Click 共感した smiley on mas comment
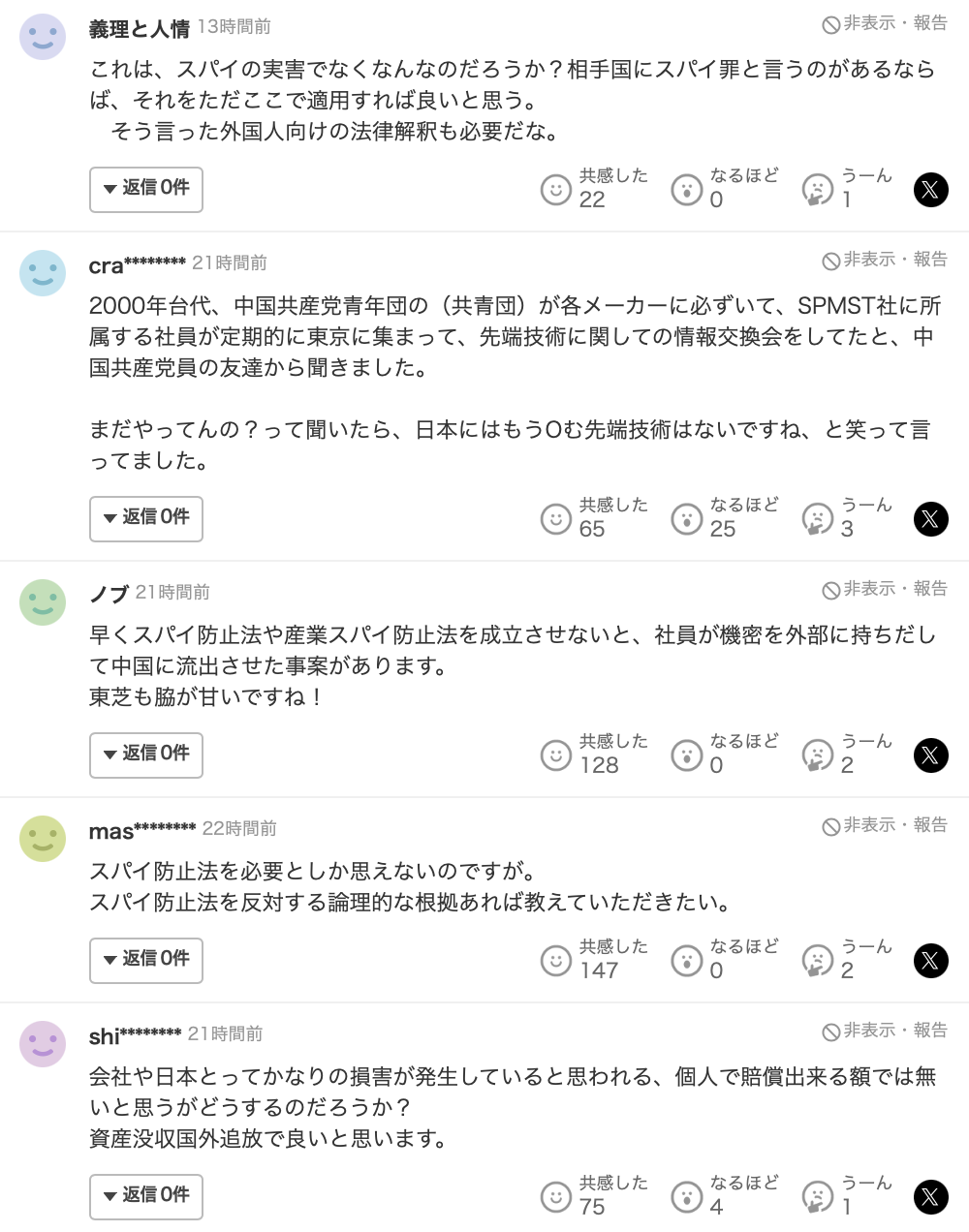Viewport: 969px width, 1232px height. point(555,961)
